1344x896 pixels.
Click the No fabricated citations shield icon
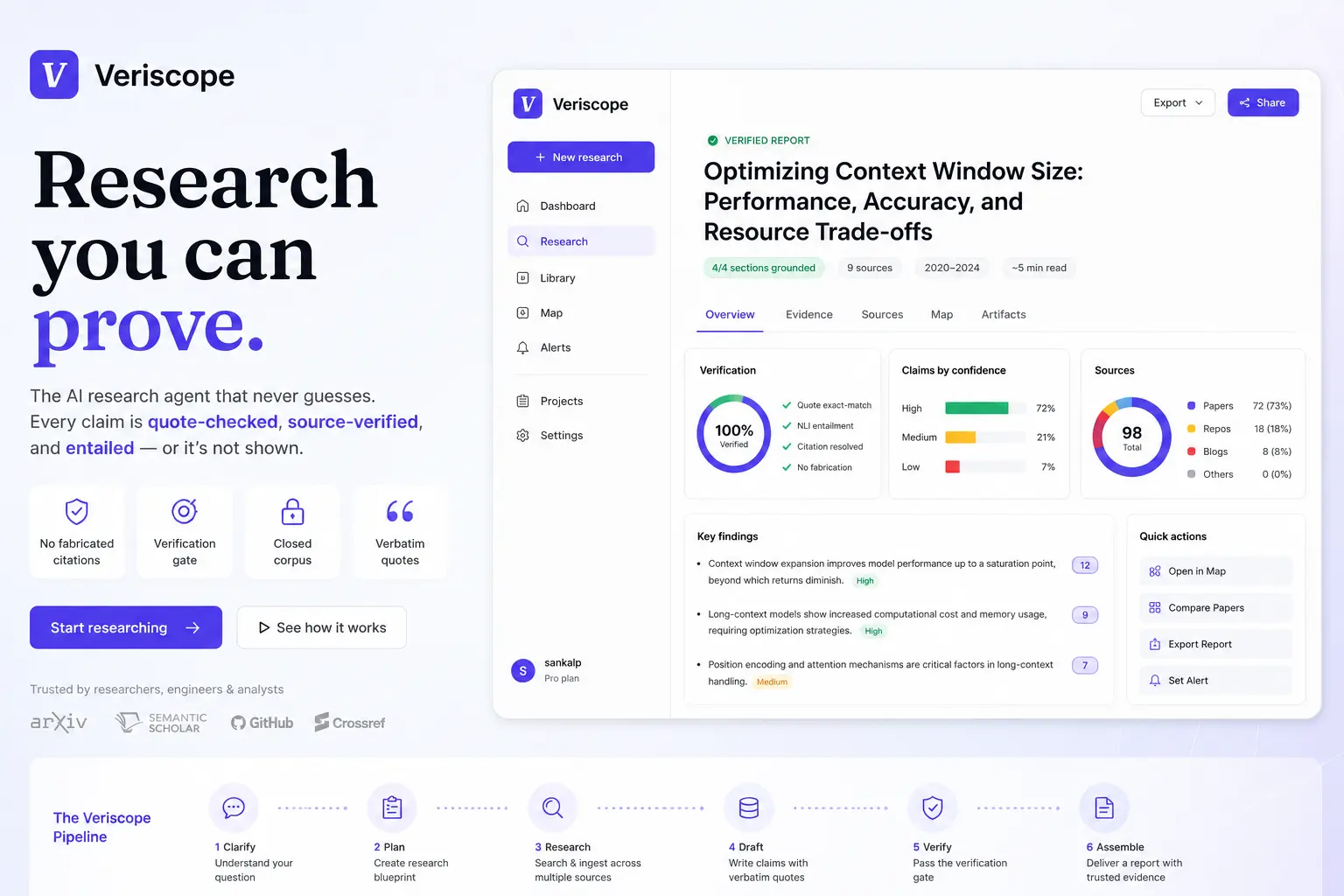coord(77,511)
